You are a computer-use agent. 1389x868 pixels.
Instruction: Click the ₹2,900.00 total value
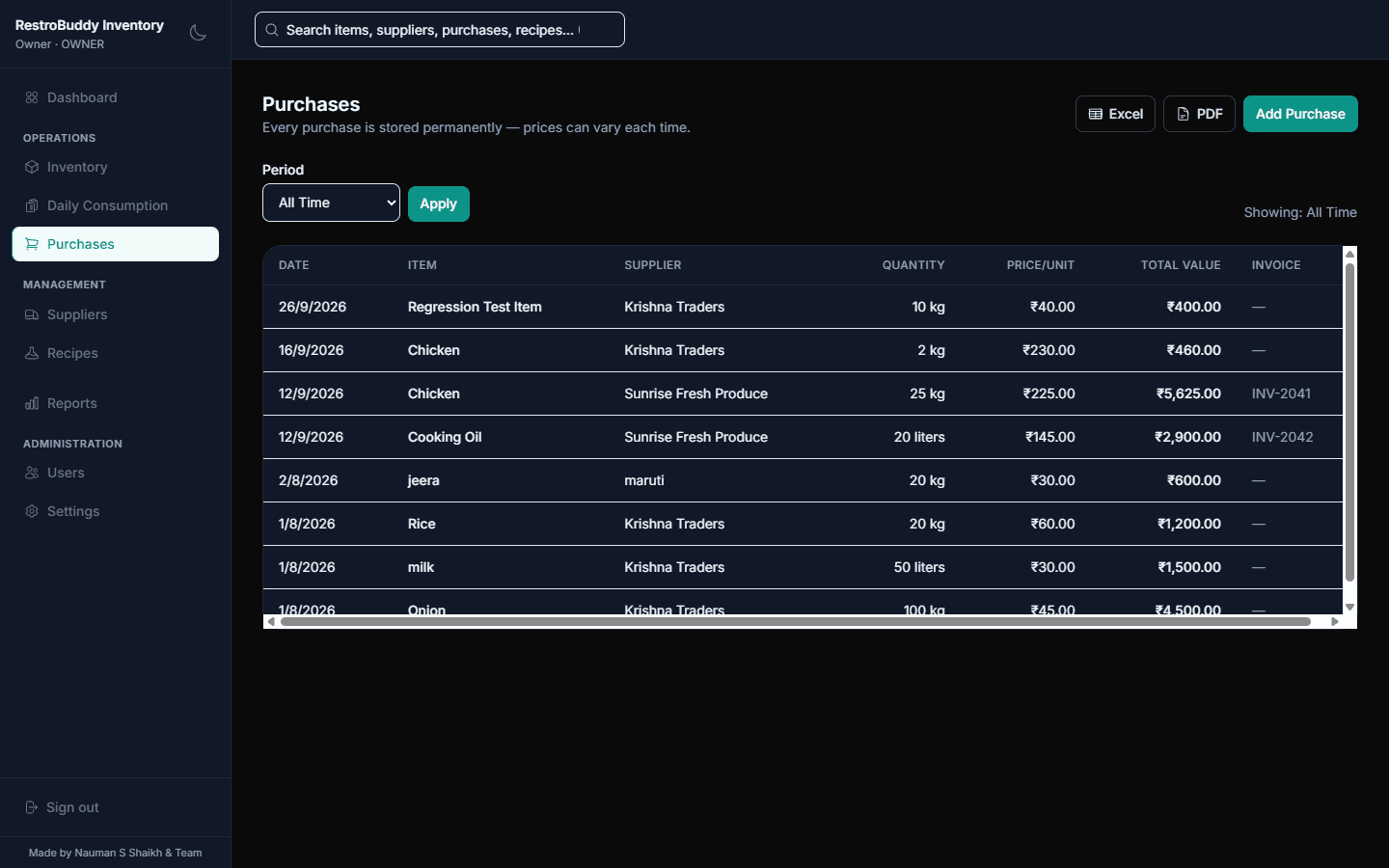[x=1187, y=437]
